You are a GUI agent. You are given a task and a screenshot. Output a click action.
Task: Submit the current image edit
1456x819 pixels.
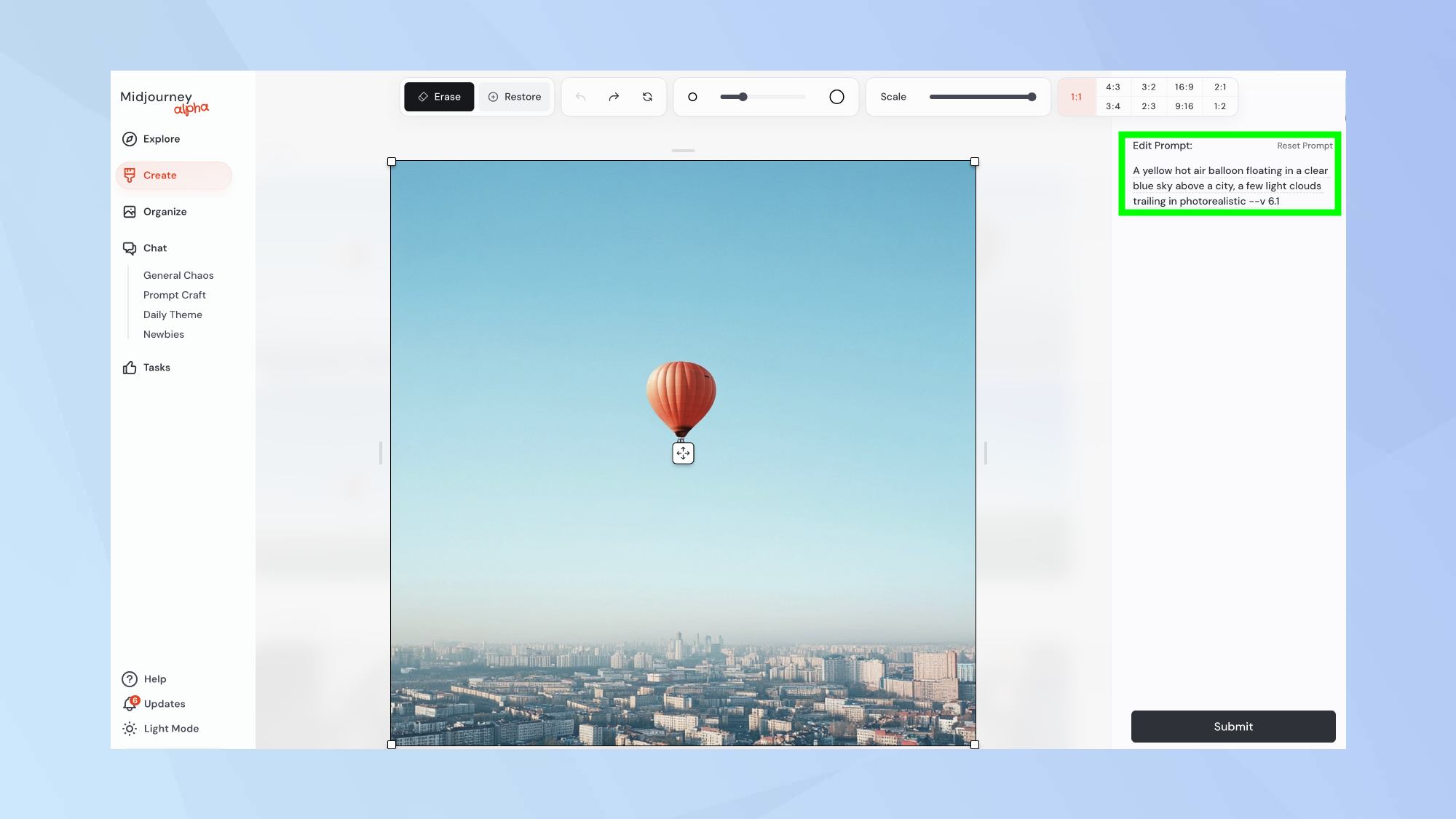click(1233, 726)
